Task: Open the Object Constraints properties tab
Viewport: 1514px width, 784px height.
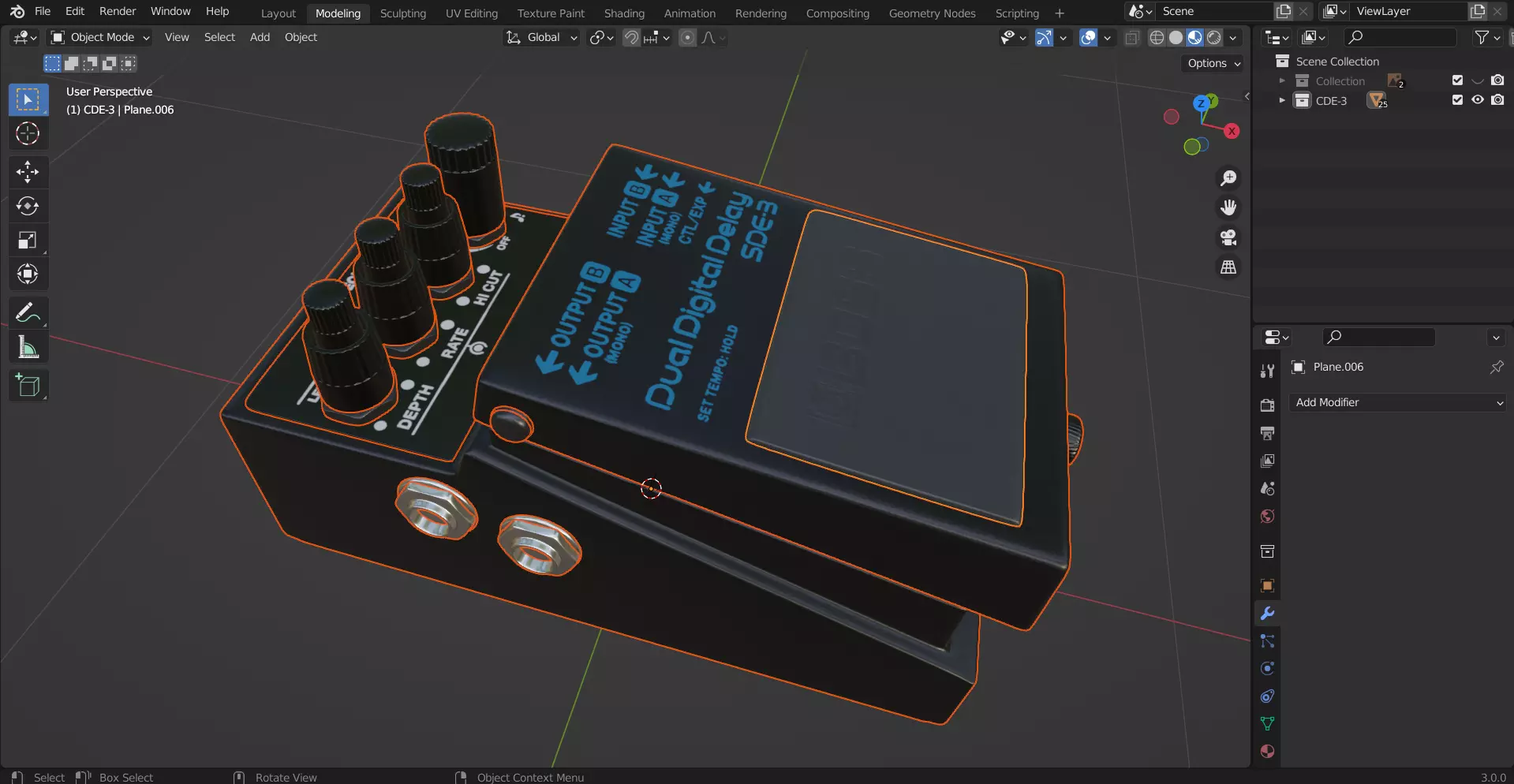Action: [1267, 696]
